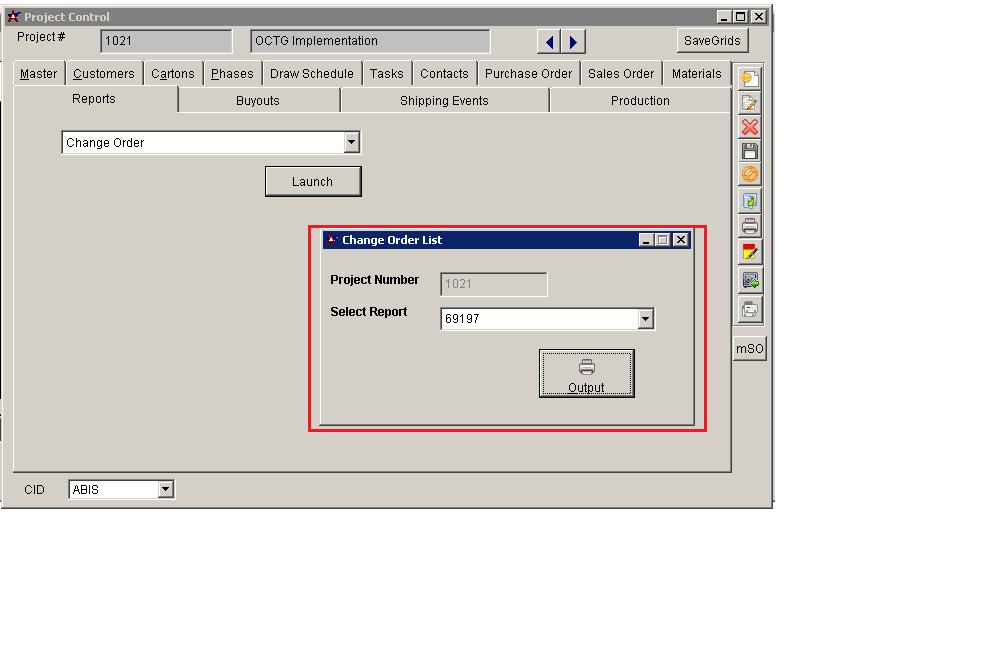Click the floppy disk save icon
The height and width of the screenshot is (645, 991).
tap(749, 151)
